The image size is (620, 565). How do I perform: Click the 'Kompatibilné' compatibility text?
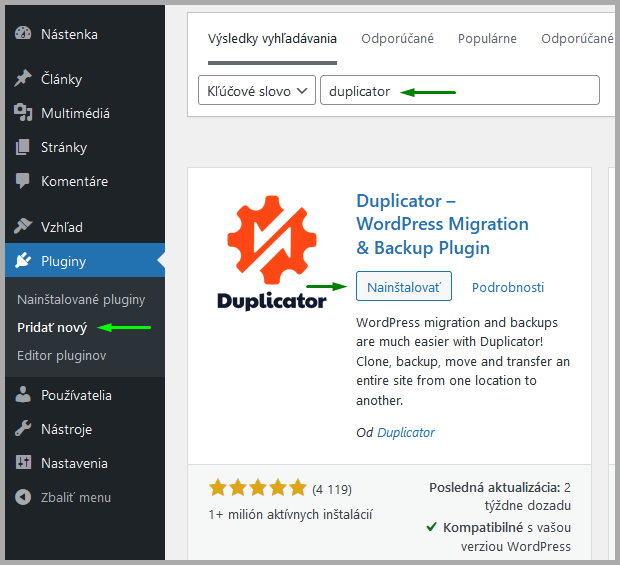(484, 527)
